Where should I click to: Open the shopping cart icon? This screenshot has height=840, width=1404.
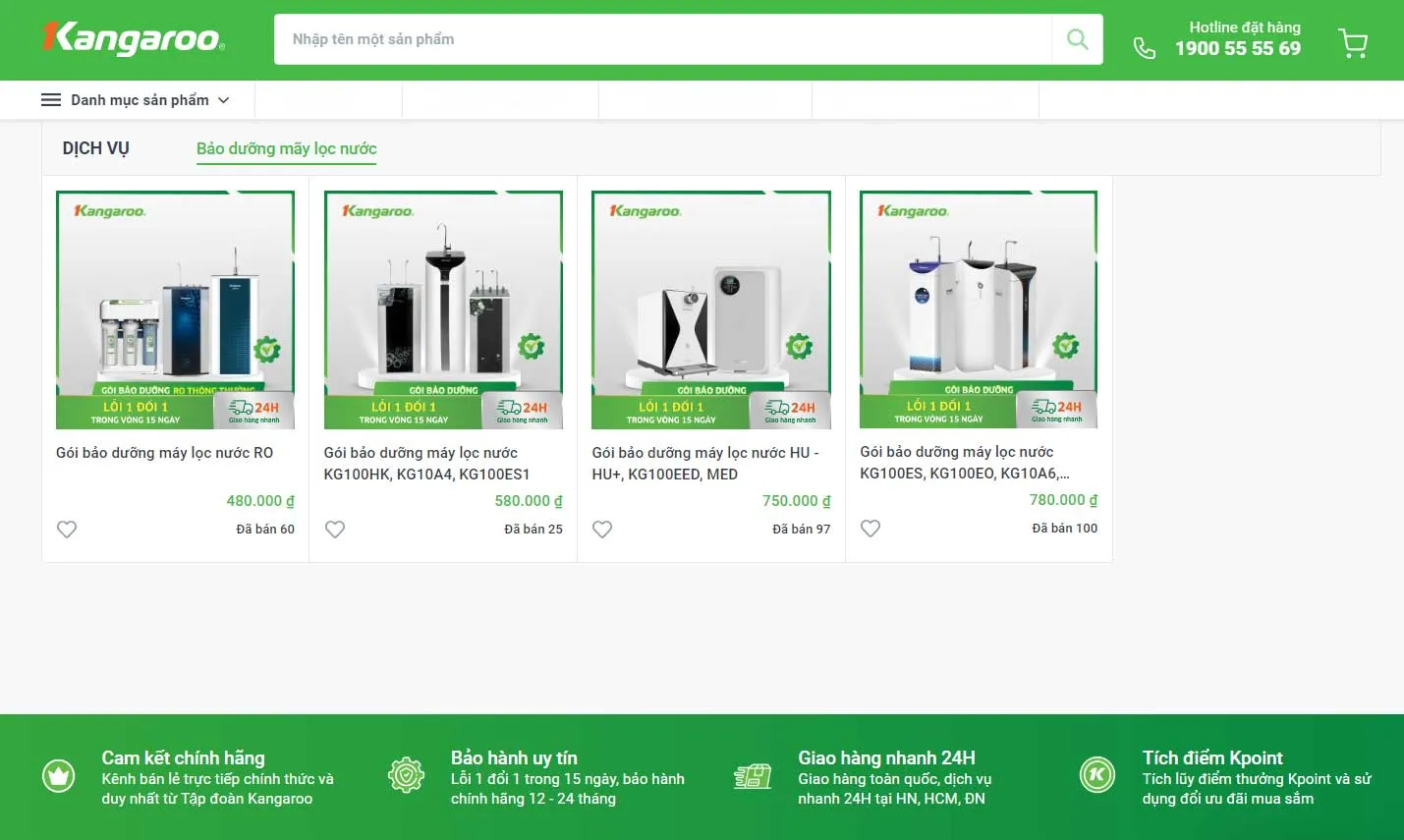pos(1352,42)
